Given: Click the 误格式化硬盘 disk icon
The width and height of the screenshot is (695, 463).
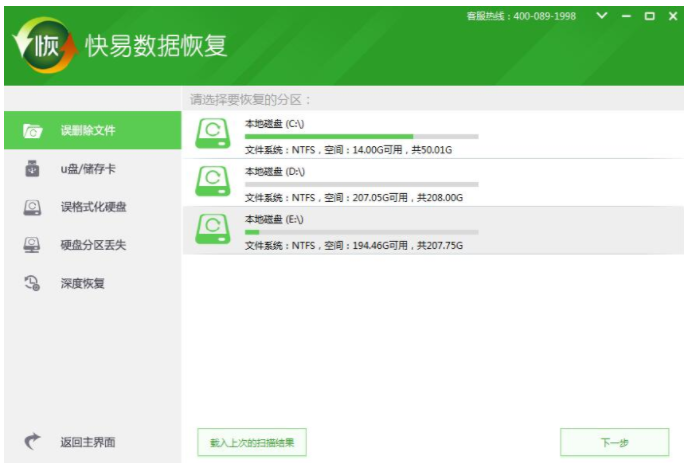Looking at the screenshot, I should click(x=32, y=207).
